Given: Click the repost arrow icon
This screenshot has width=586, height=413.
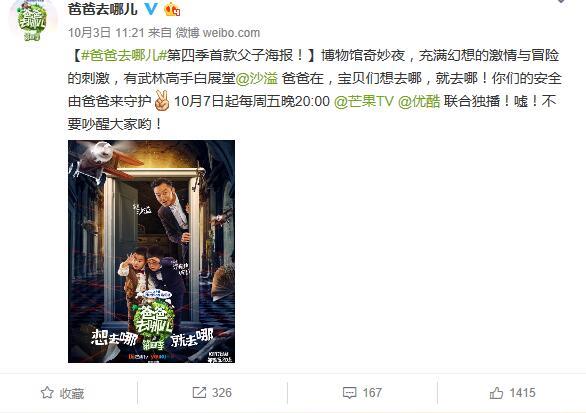Looking at the screenshot, I should coord(199,392).
